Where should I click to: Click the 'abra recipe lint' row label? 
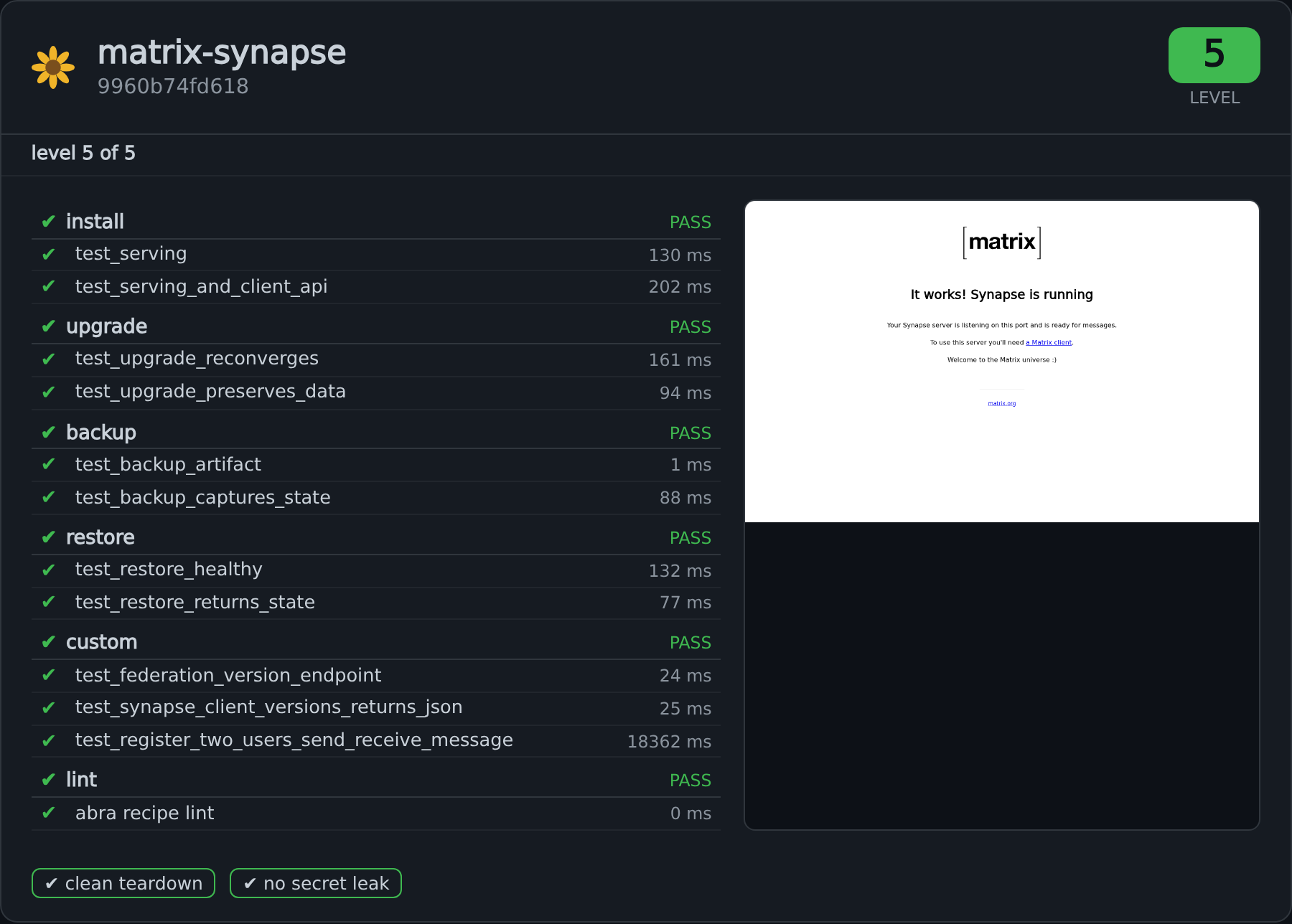(x=144, y=814)
